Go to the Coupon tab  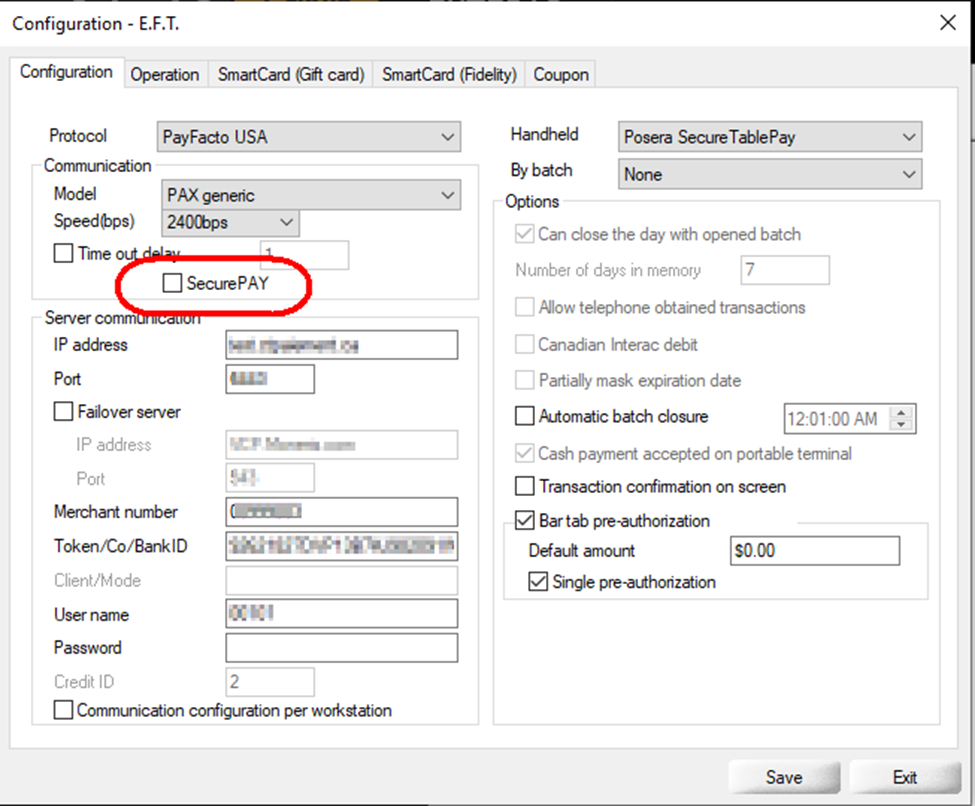(561, 75)
